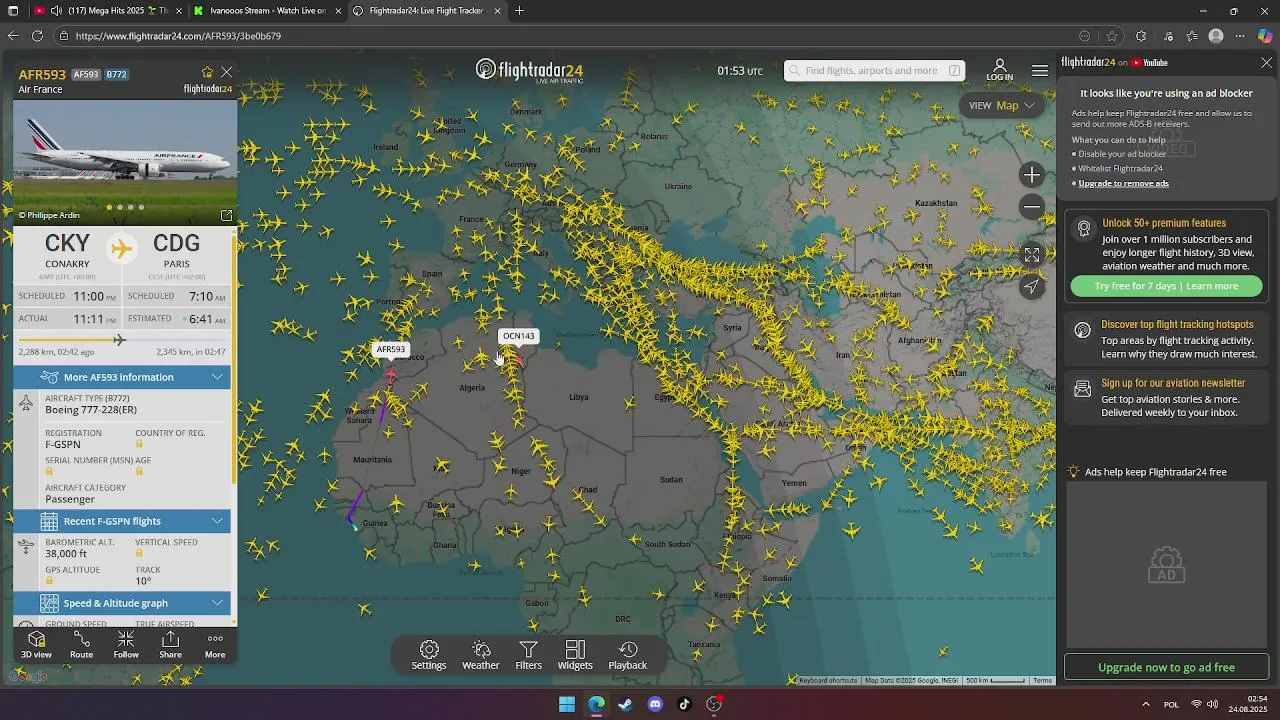Click the Flightradar24 logo

pyautogui.click(x=529, y=70)
